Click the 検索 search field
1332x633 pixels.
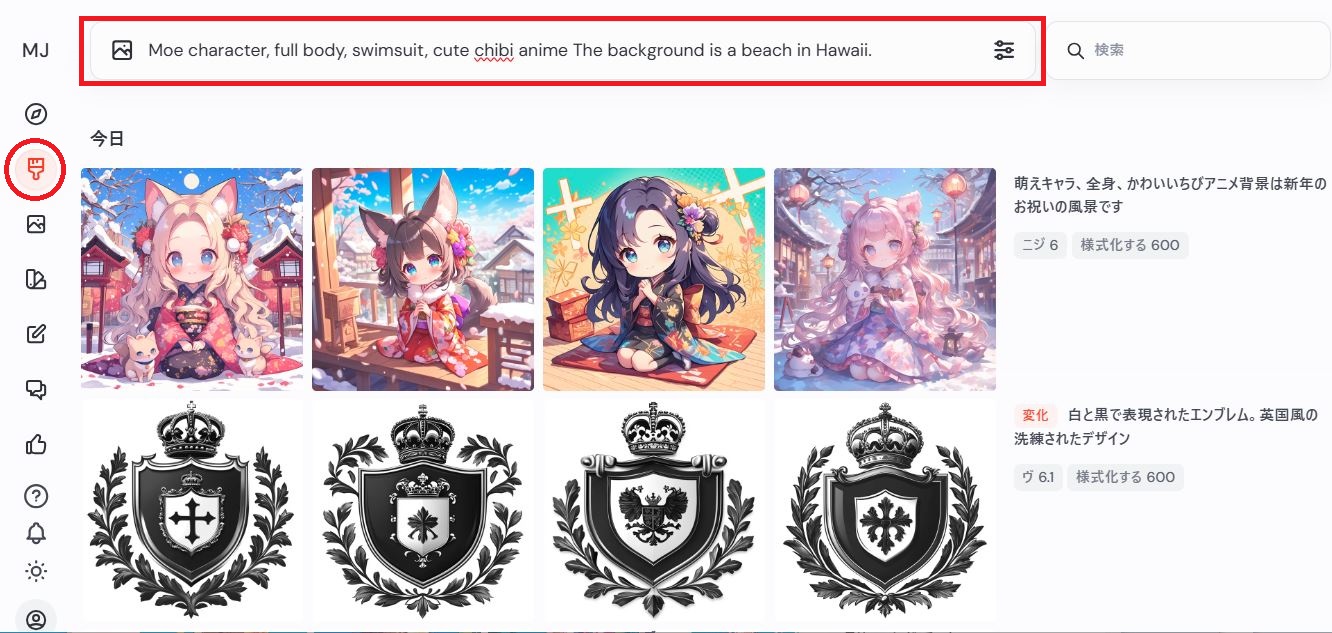pos(1188,50)
